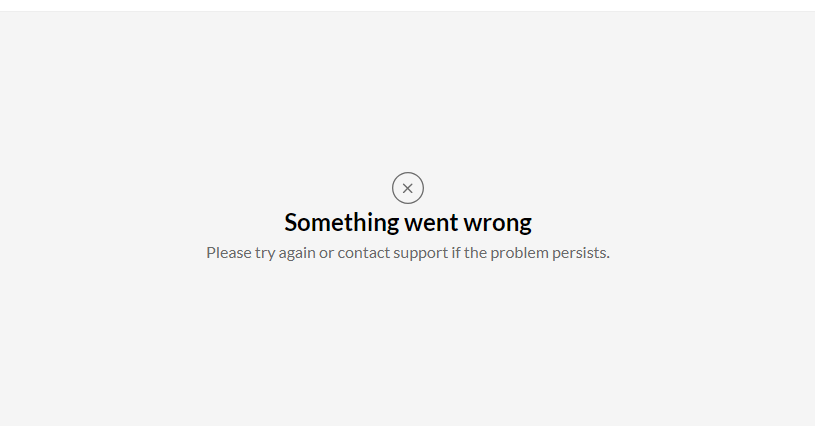The height and width of the screenshot is (426, 815).
Task: Click the bold error title text
Action: (x=408, y=222)
